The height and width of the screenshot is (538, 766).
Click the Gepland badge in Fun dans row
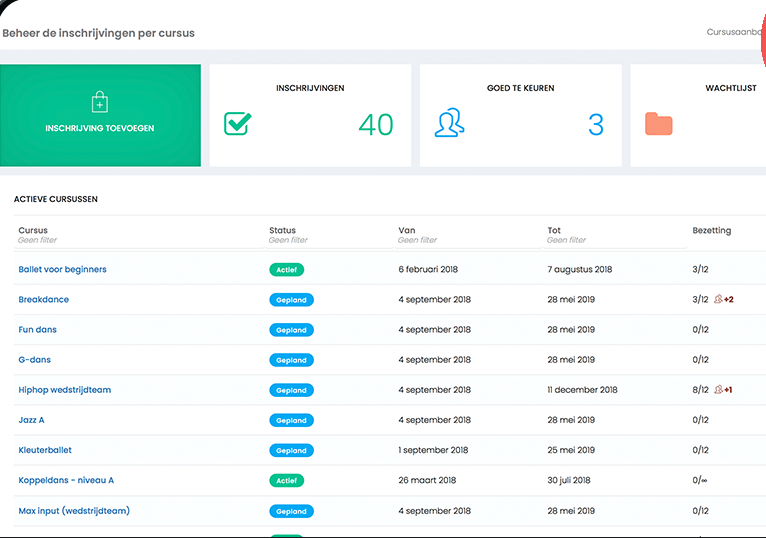pyautogui.click(x=292, y=330)
